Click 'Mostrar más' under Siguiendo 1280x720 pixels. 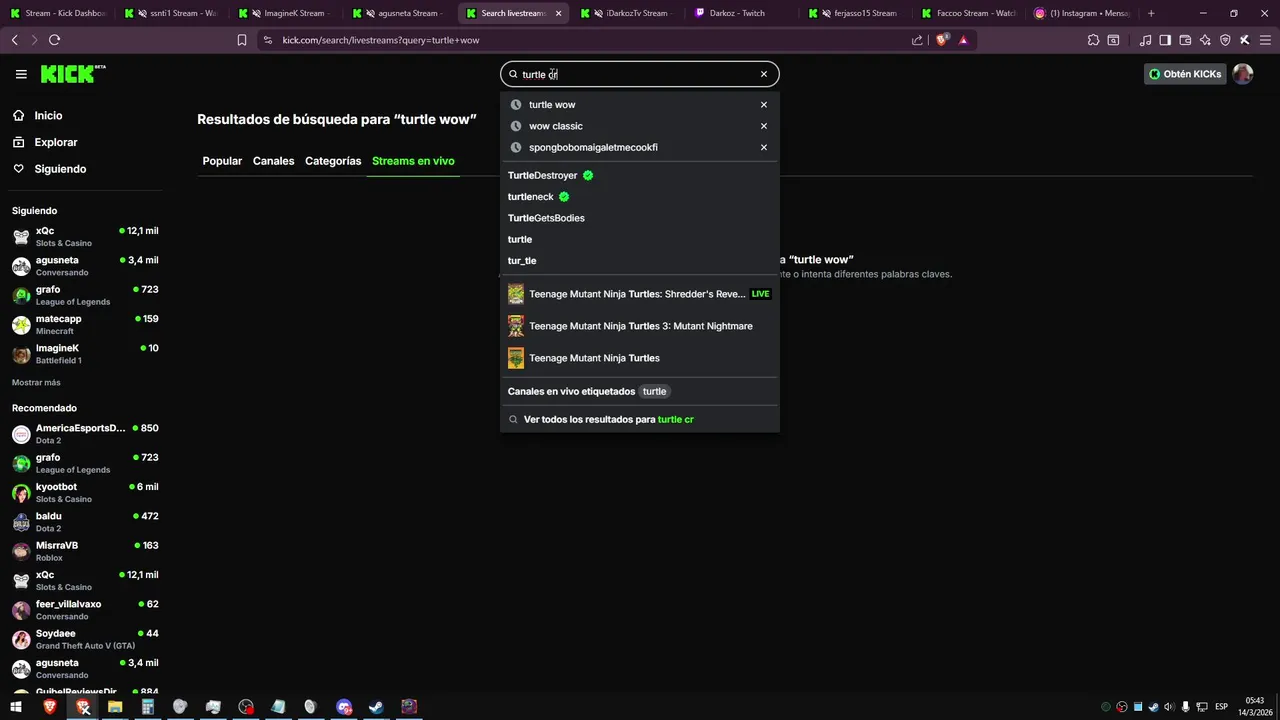(36, 383)
